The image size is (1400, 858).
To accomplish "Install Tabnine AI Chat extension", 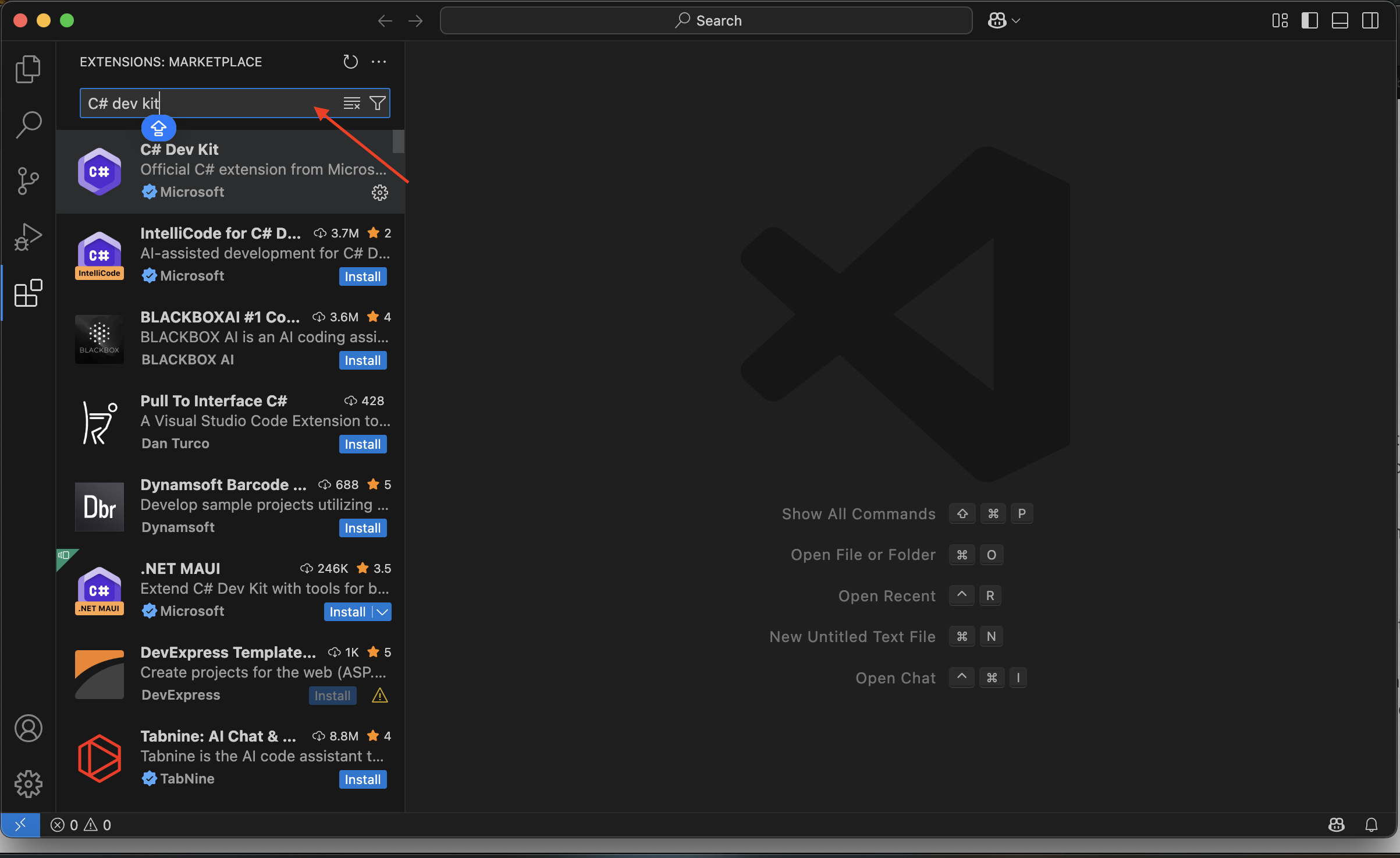I will (363, 779).
